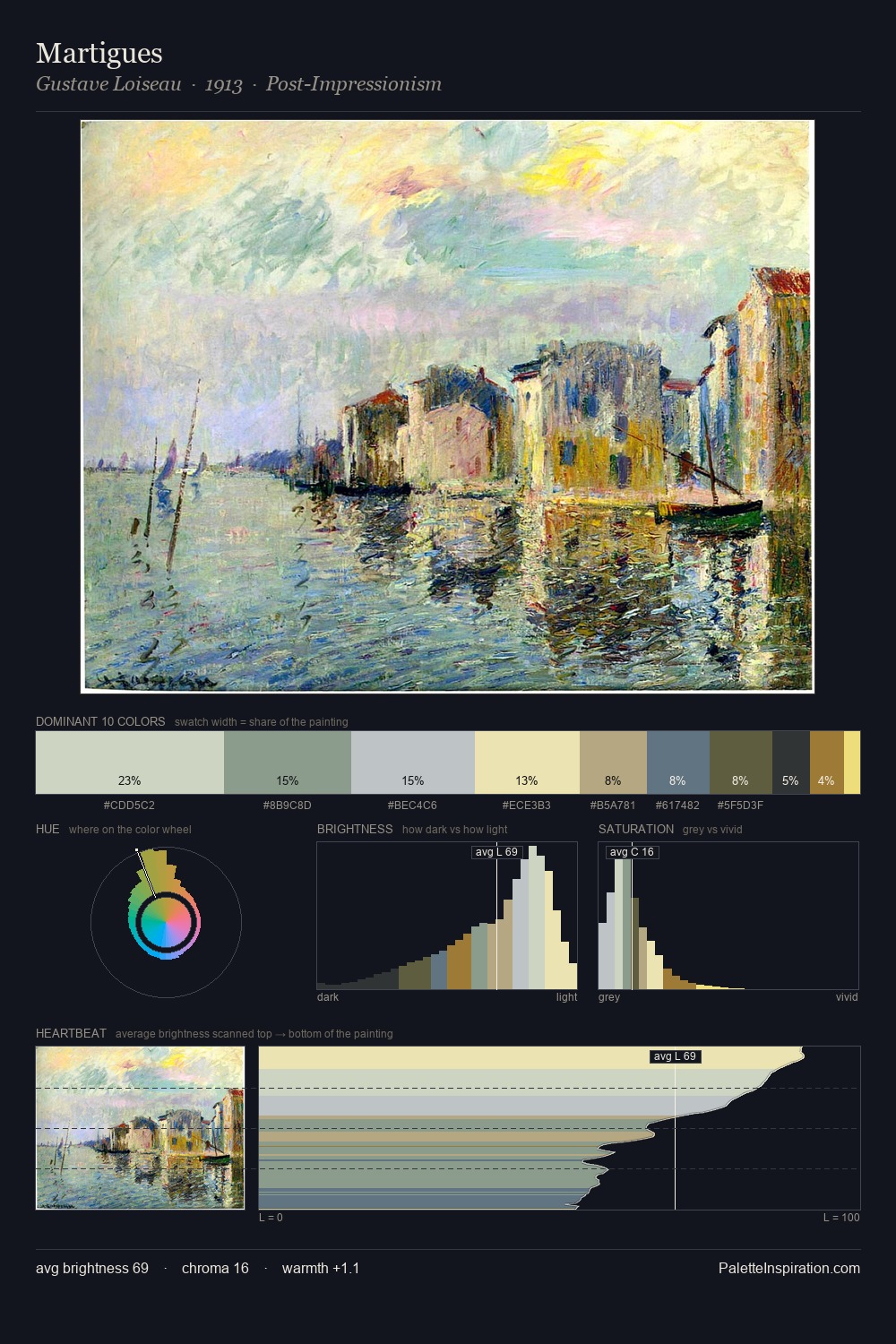Click the #5F5D3F hex code label
The height and width of the screenshot is (1344, 896).
tap(740, 806)
